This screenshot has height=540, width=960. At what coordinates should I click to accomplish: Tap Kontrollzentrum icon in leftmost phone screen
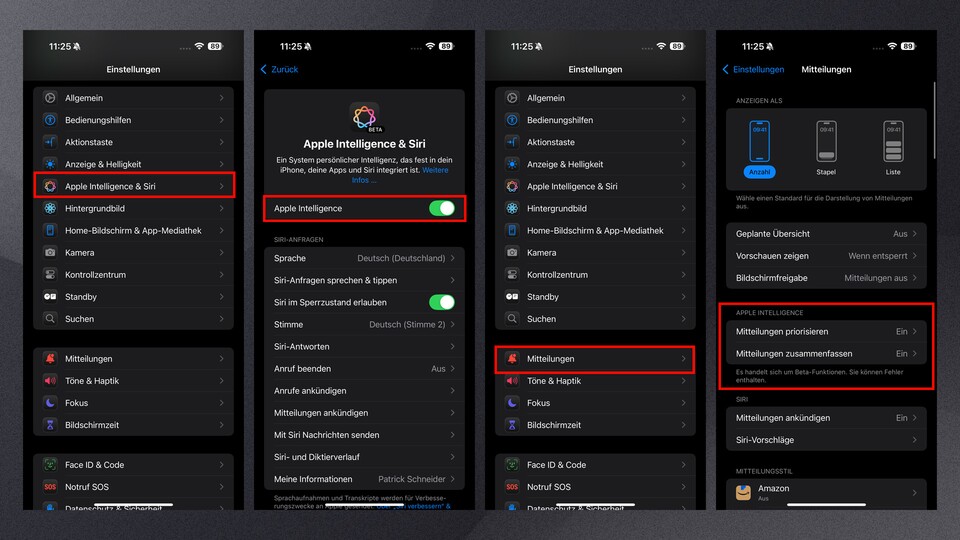(50, 274)
